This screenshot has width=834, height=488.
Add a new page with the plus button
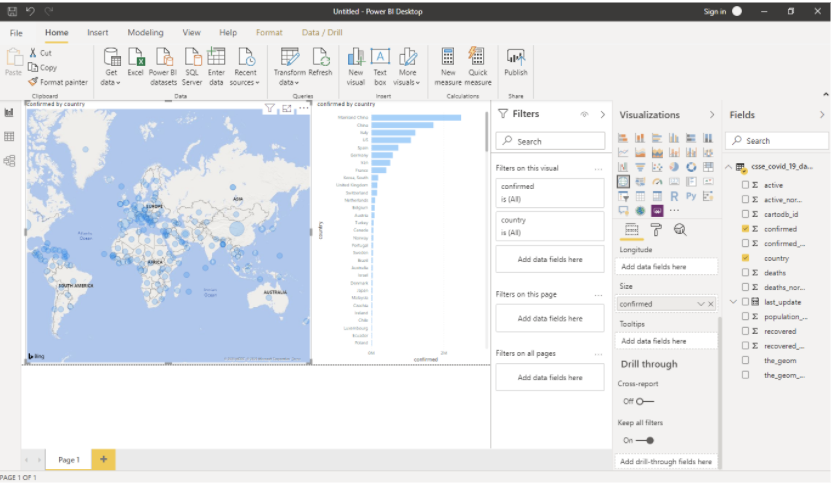103,459
